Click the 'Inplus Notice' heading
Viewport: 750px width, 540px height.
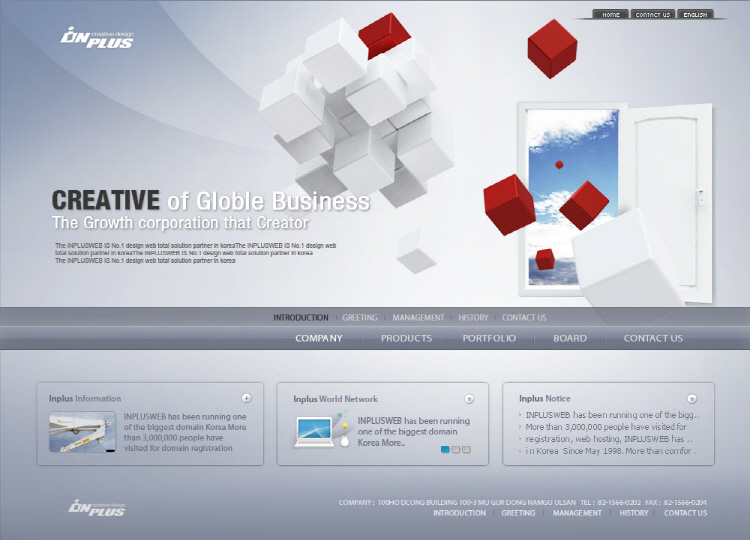544,398
